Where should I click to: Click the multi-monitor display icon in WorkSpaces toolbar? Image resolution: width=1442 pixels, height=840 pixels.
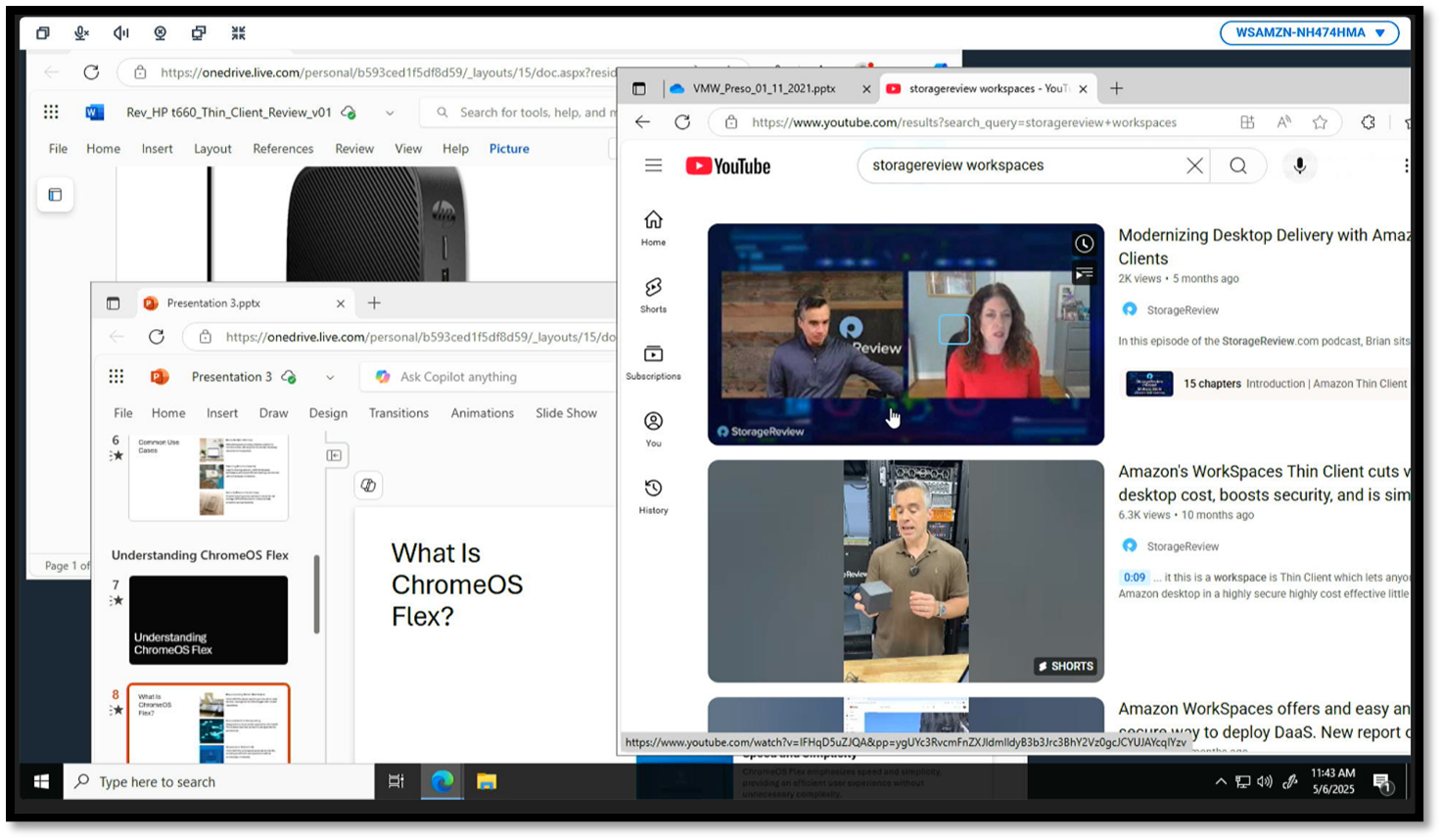(199, 33)
